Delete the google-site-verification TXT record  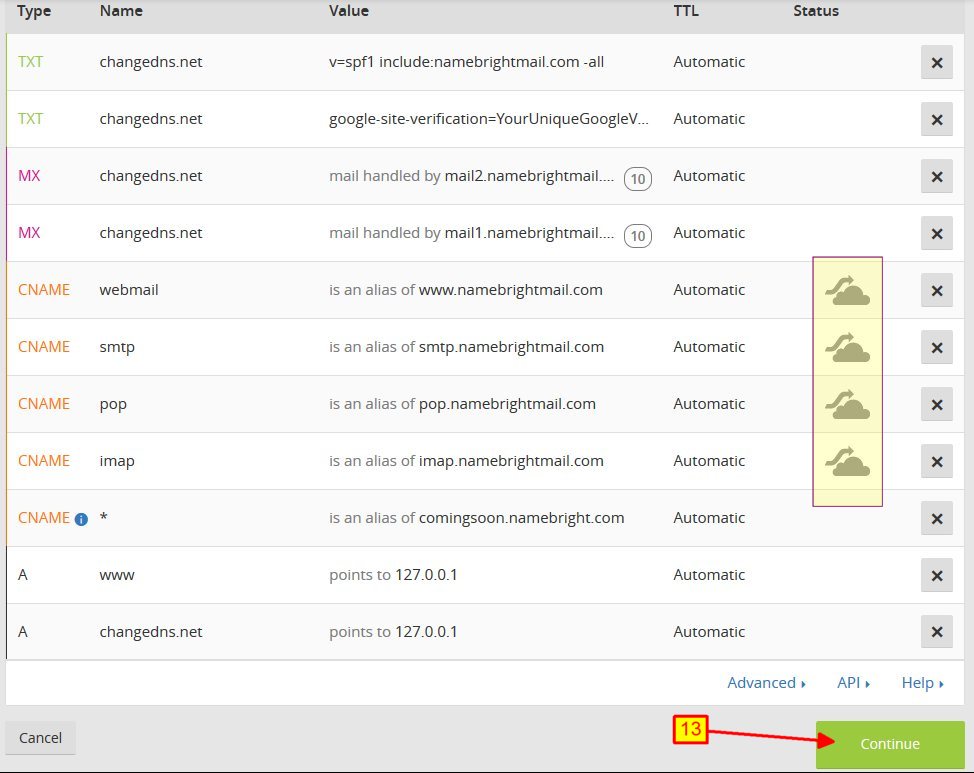(936, 119)
